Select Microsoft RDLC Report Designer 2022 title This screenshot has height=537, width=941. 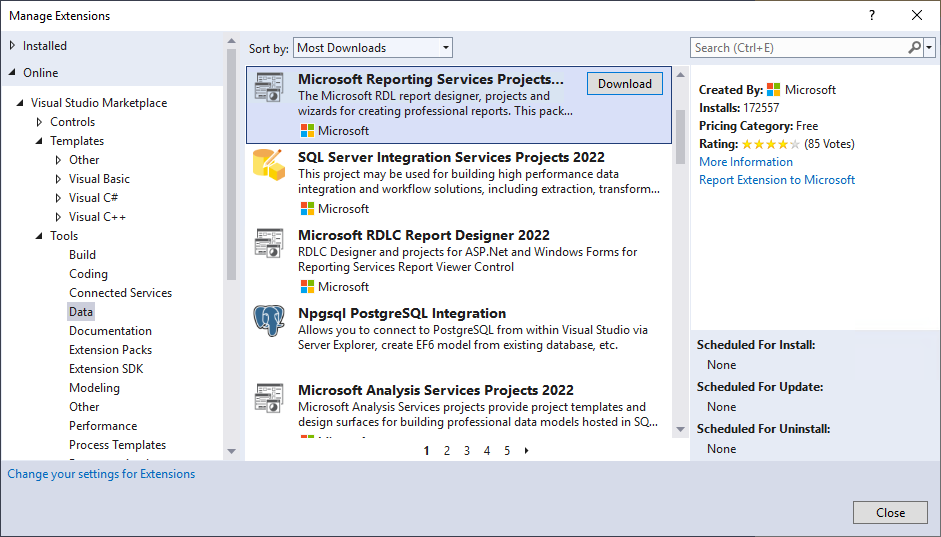(424, 235)
